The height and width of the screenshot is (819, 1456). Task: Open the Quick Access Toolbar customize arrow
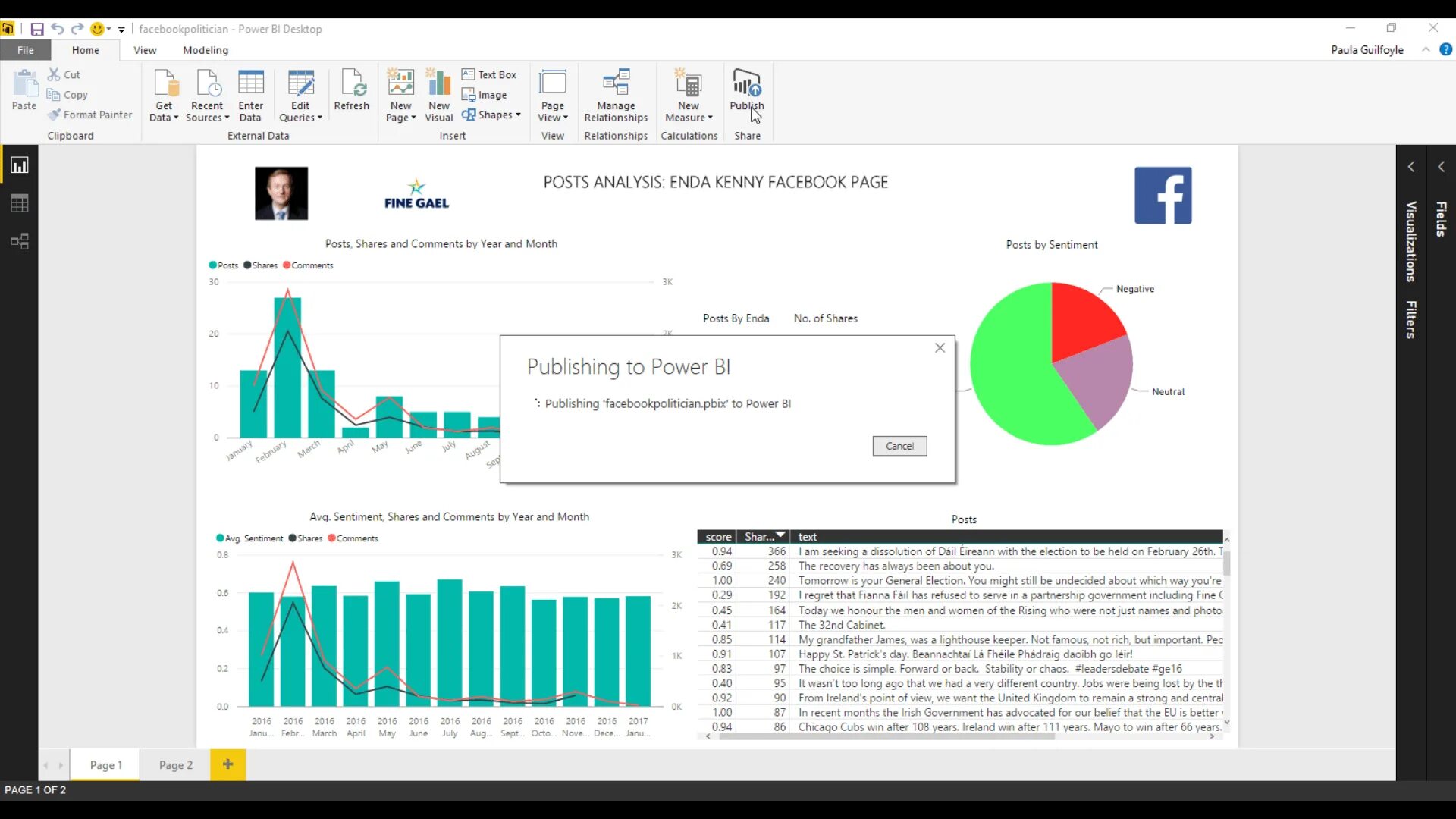(121, 30)
